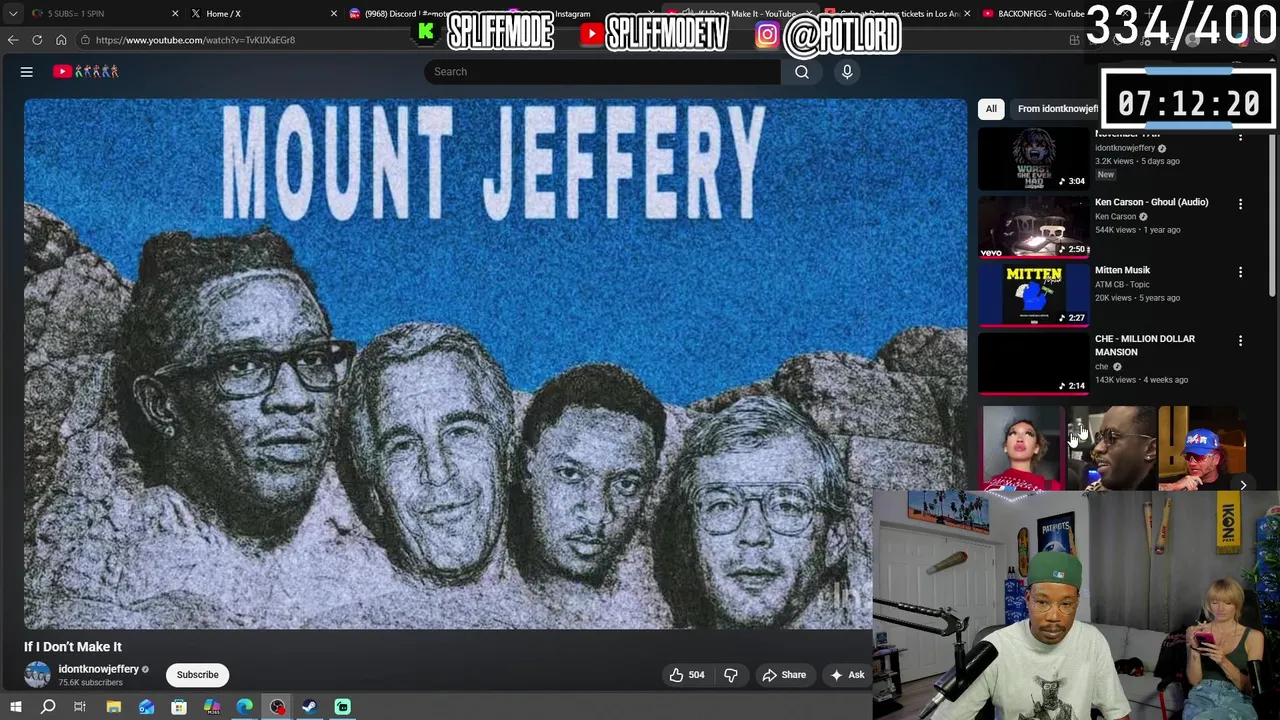
Task: Close the 'Home / X' browser tab
Action: click(334, 14)
